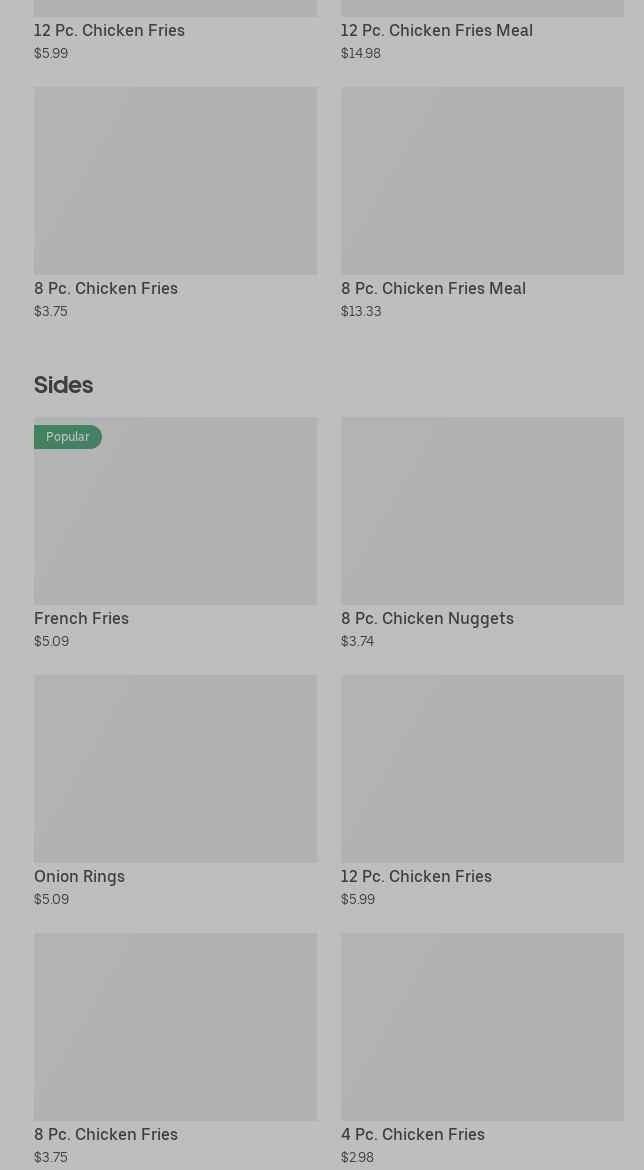This screenshot has height=1170, width=644.
Task: Open the 8 Pc. Chicken Fries image under Sides
Action: [x=175, y=1027]
